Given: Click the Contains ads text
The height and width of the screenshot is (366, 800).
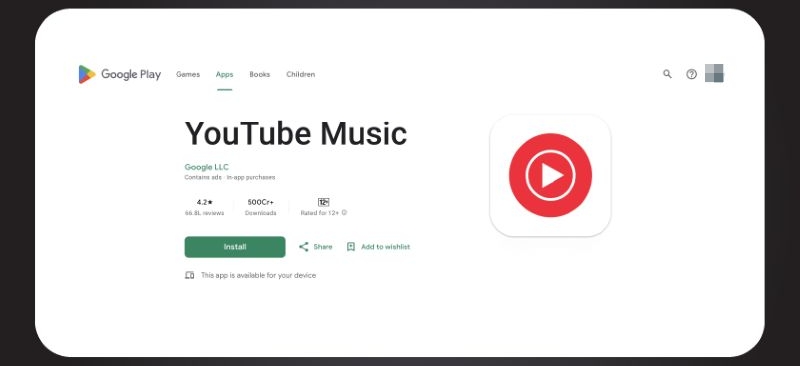Looking at the screenshot, I should pos(203,178).
